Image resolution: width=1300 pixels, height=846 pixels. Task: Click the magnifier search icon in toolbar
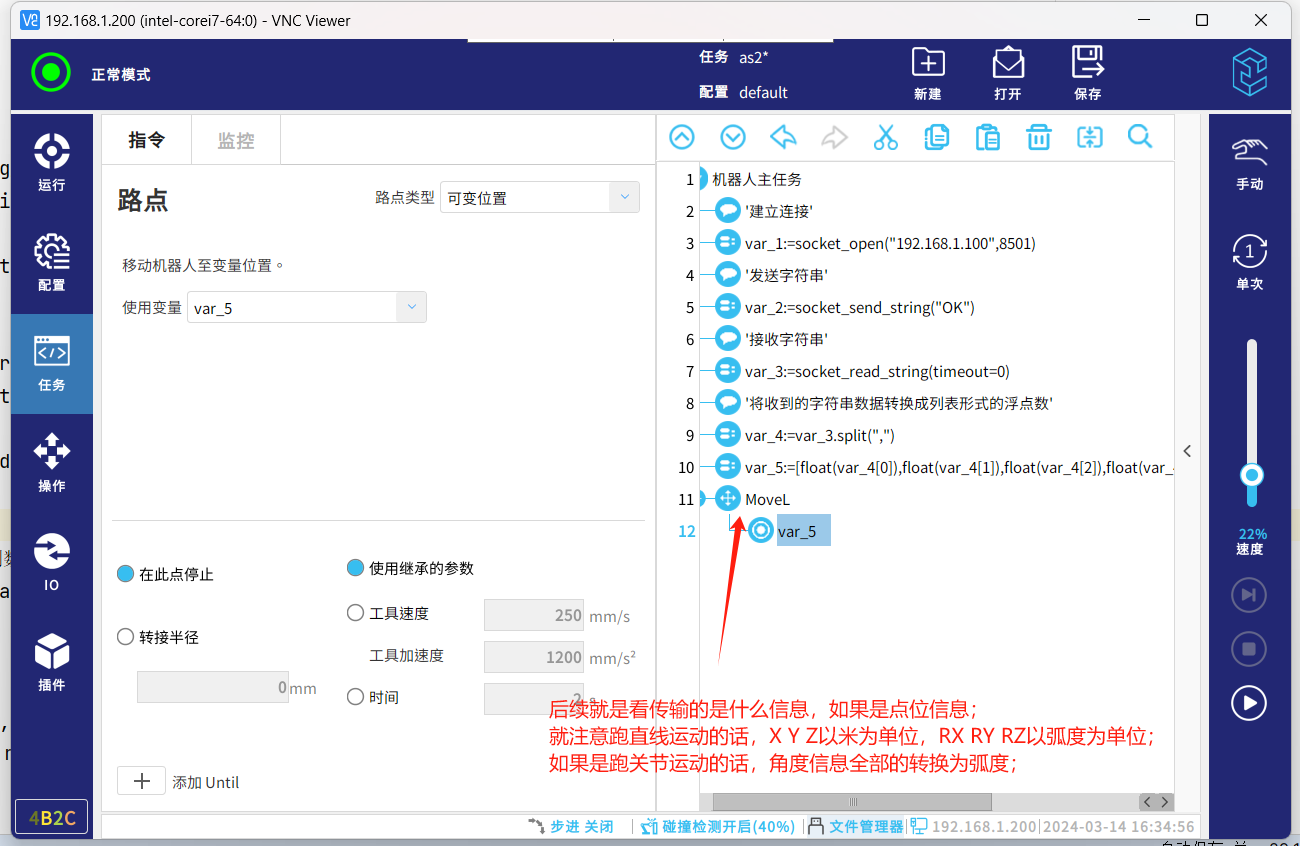click(x=1140, y=138)
